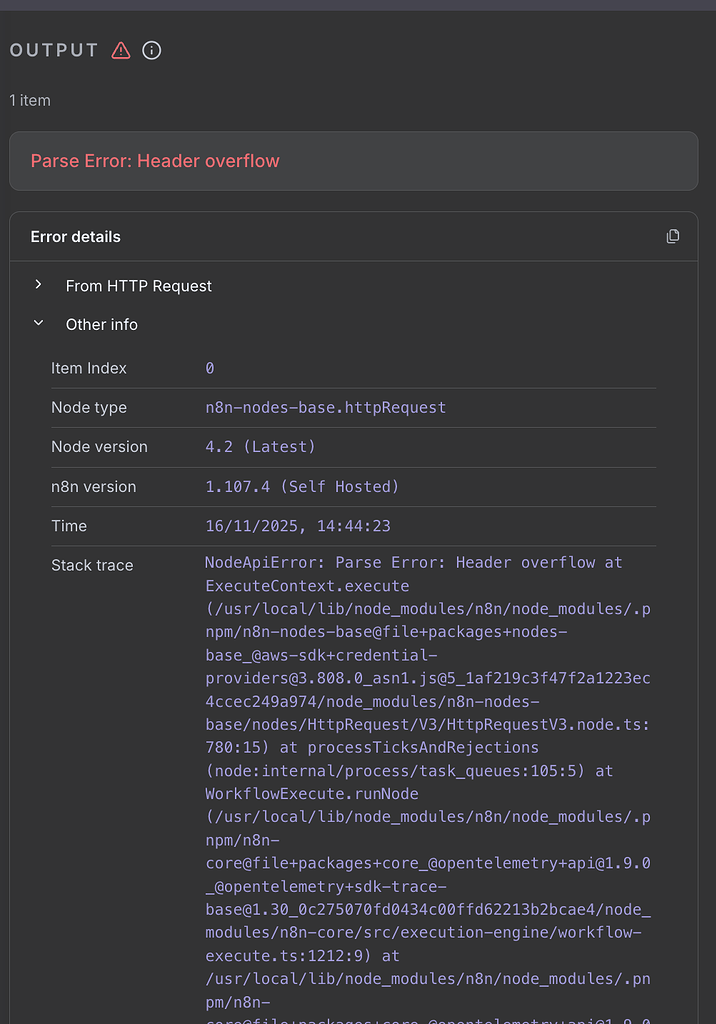The height and width of the screenshot is (1024, 716).
Task: Click the 1 item count text
Action: pyautogui.click(x=30, y=100)
